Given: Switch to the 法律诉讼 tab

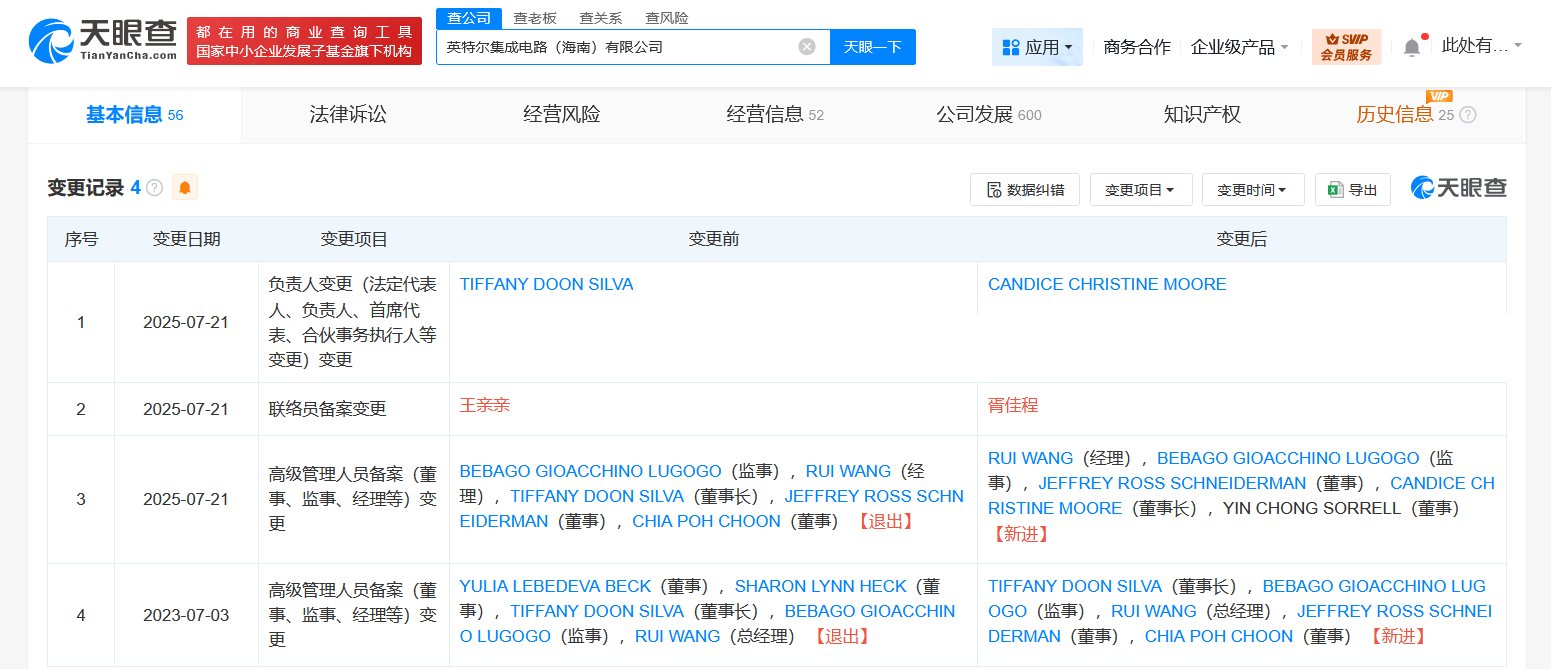Looking at the screenshot, I should point(348,115).
